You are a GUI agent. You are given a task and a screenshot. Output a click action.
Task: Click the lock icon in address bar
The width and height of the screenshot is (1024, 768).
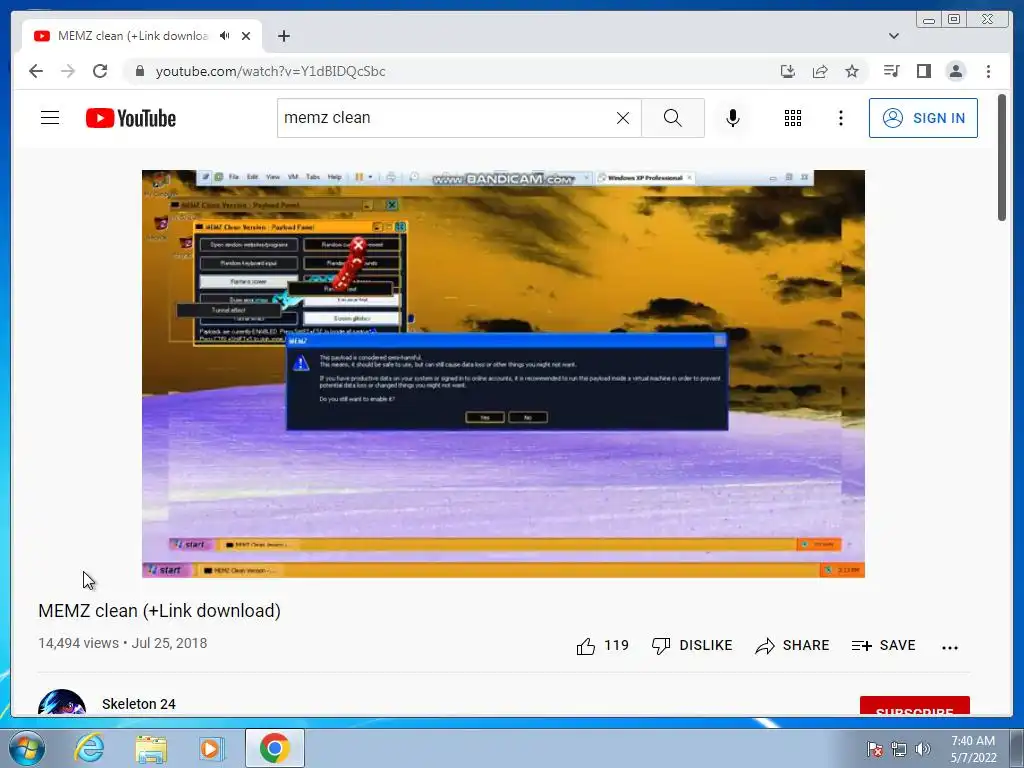tap(139, 71)
